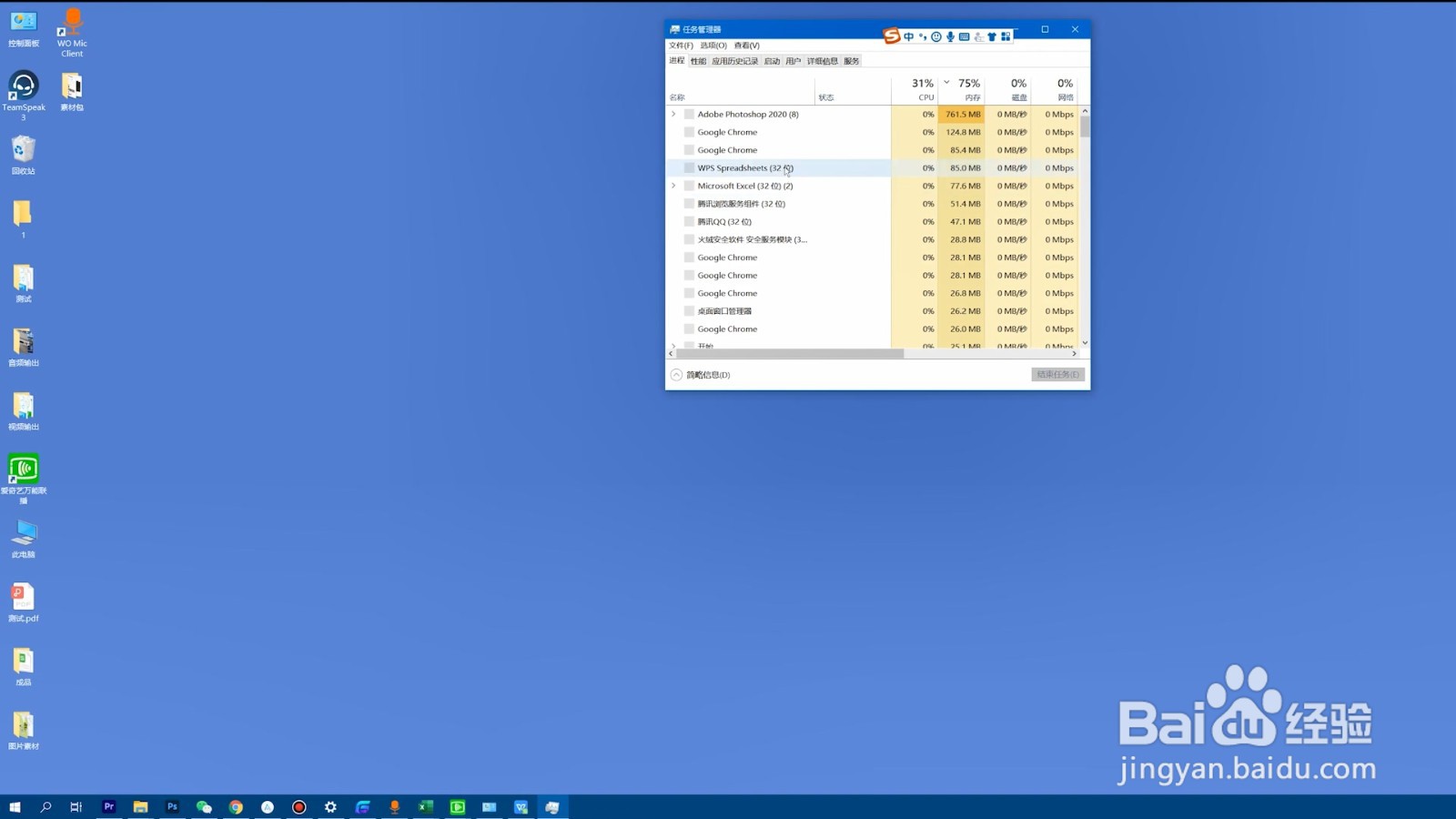This screenshot has height=819, width=1456.
Task: Select the 桌面窗口管理器 process row
Action: click(872, 311)
